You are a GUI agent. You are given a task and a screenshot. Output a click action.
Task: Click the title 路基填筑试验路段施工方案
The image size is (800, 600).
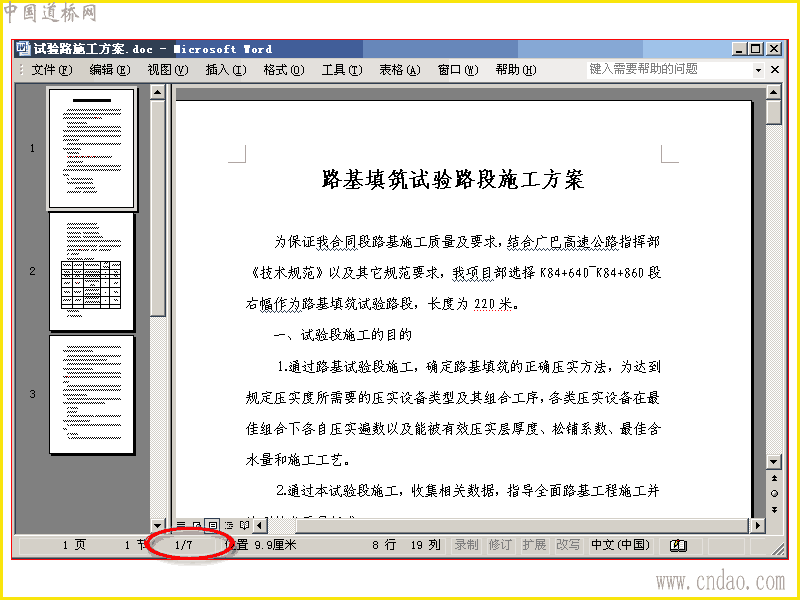tap(453, 180)
